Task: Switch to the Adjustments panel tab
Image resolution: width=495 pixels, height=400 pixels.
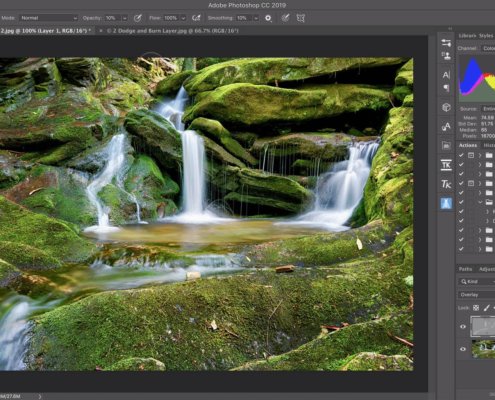Action: click(487, 269)
